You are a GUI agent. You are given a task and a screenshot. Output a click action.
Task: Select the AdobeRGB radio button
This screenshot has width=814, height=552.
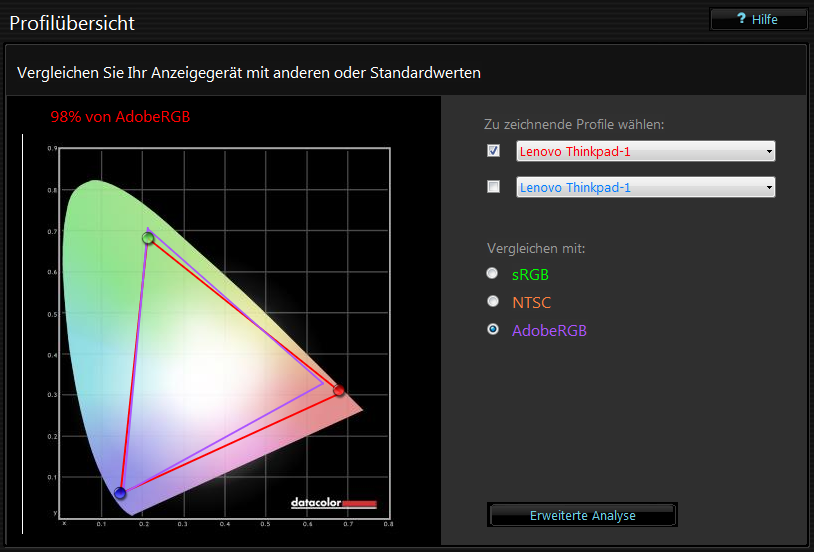492,329
